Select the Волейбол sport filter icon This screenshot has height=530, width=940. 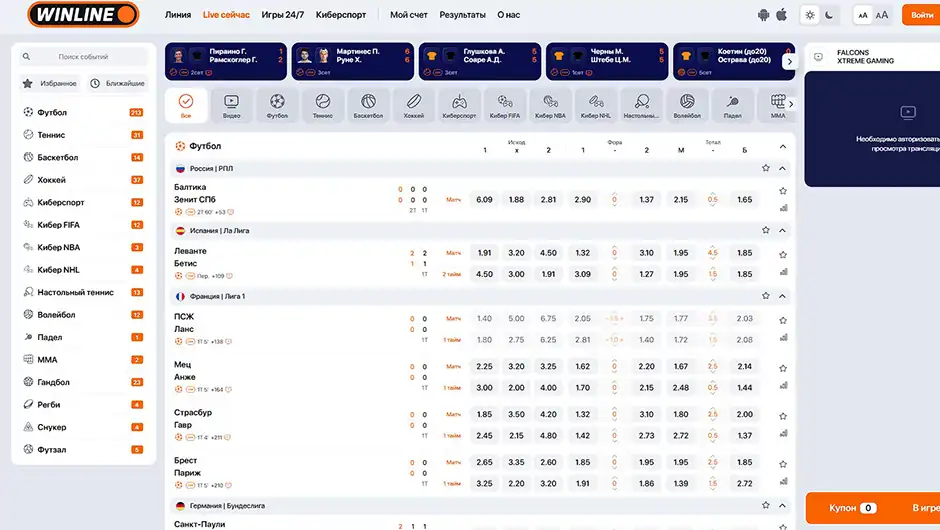(686, 106)
